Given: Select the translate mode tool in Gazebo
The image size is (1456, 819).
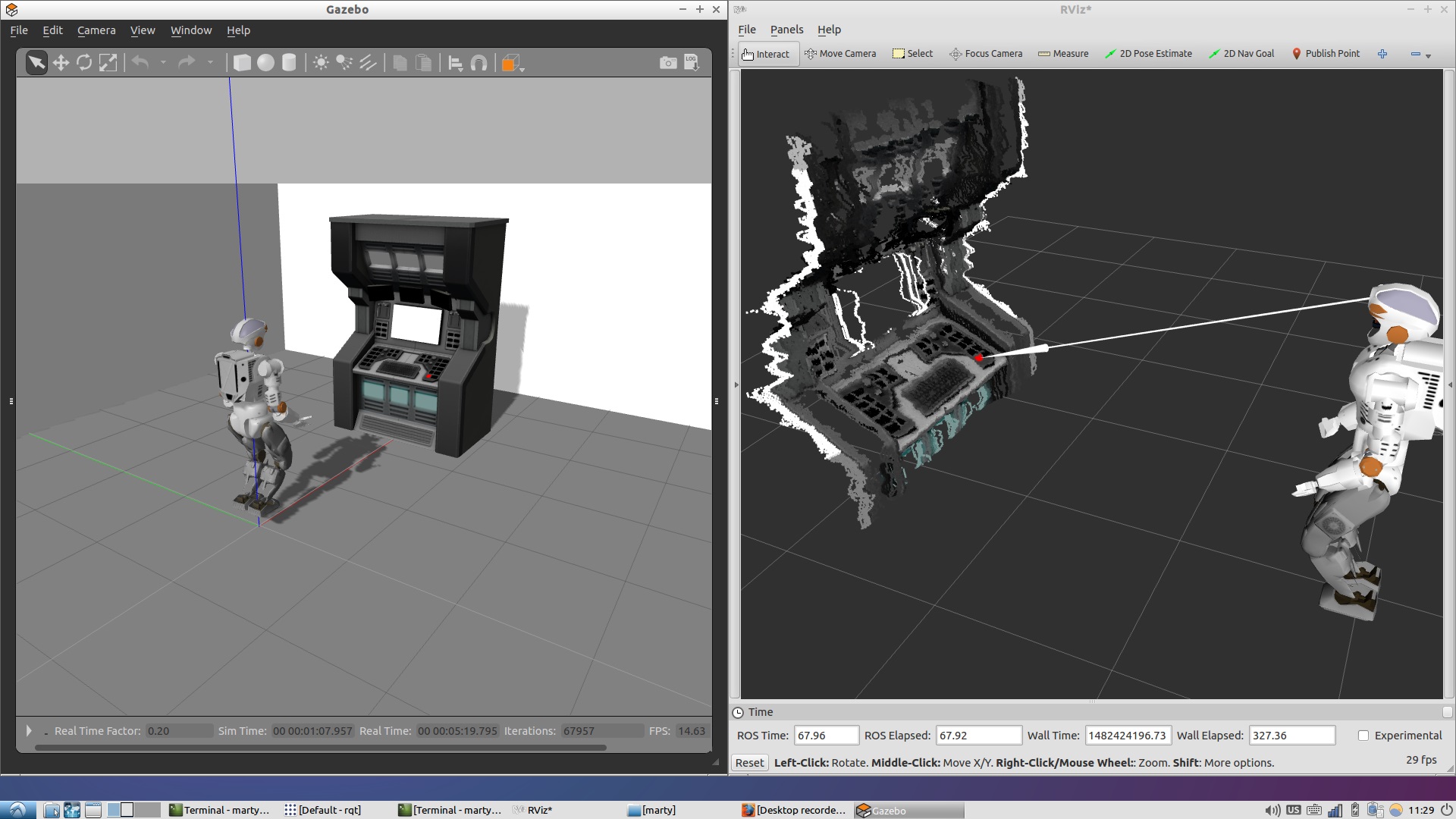Looking at the screenshot, I should [x=61, y=63].
